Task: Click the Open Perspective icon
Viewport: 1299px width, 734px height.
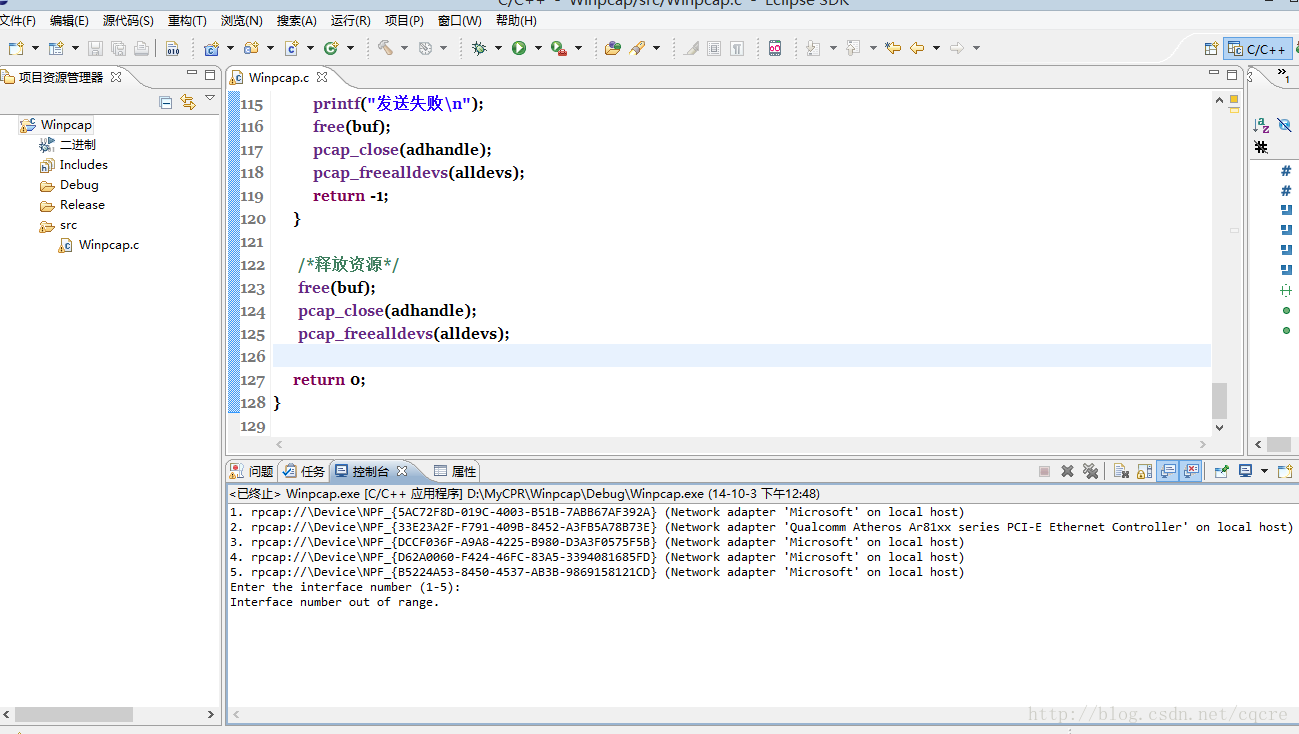Action: click(x=1211, y=48)
